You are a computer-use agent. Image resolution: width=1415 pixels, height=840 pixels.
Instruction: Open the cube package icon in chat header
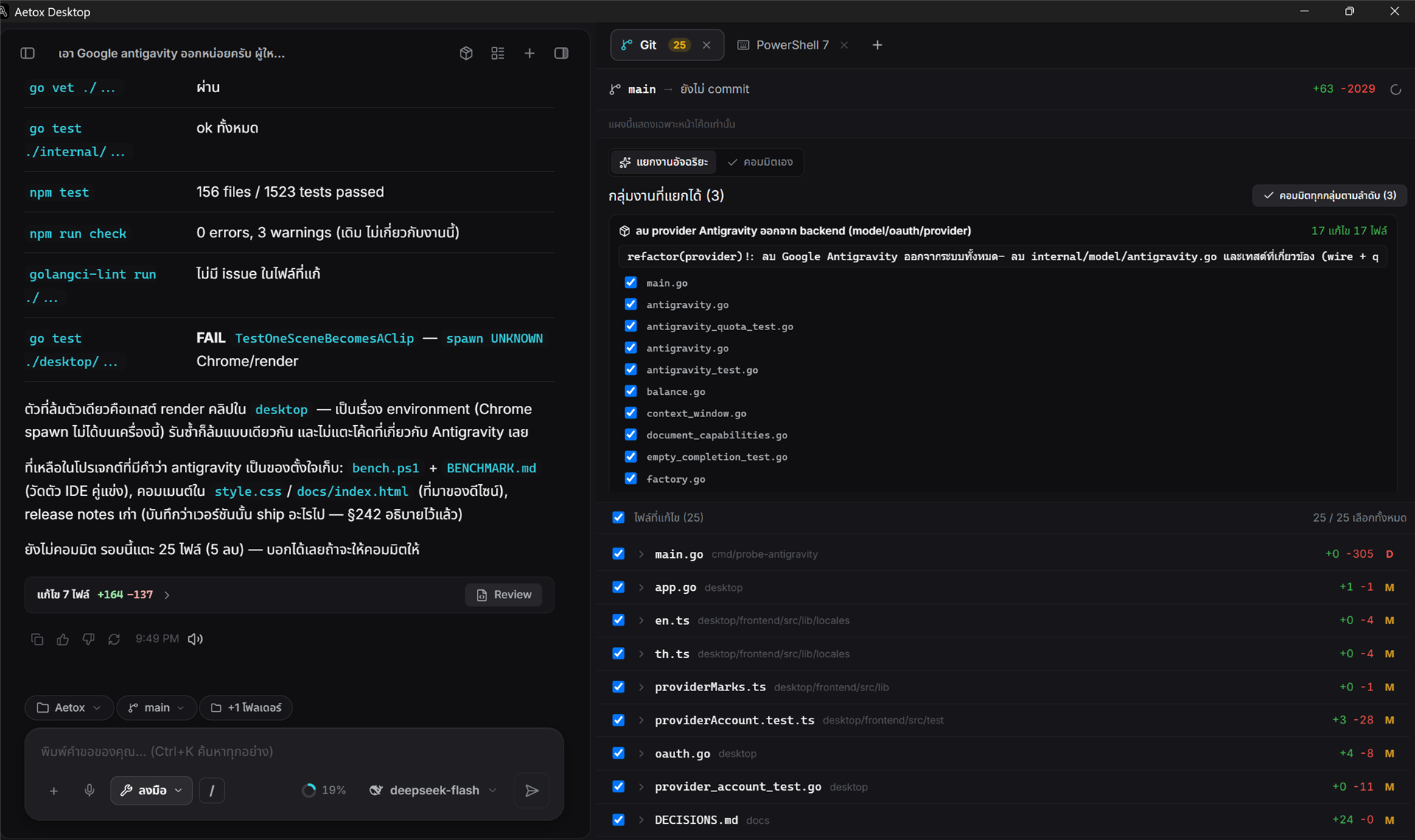click(x=466, y=53)
